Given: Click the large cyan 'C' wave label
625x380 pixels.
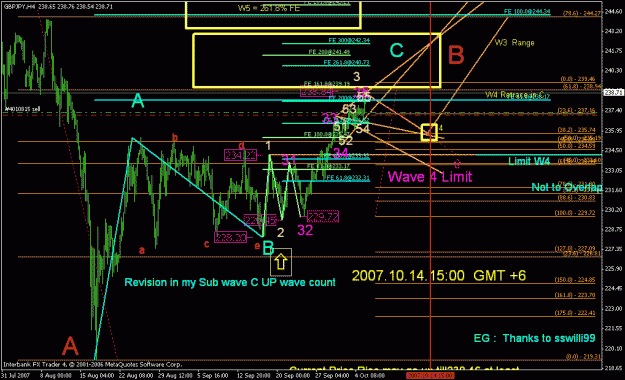Looking at the screenshot, I should (396, 51).
